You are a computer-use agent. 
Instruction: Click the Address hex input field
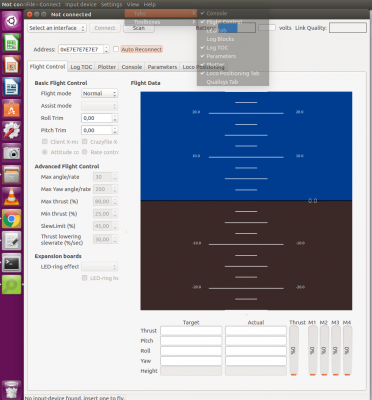click(81, 49)
